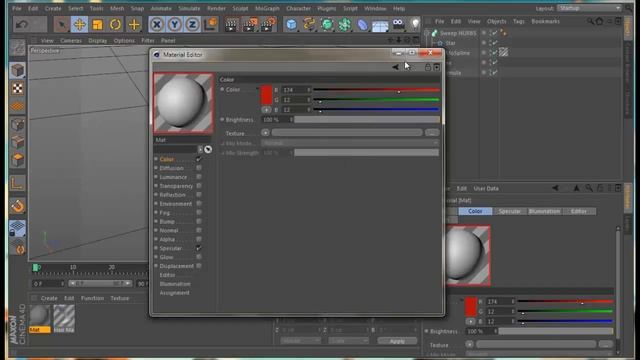Activate the Rotate tool
Screen dimensions: 640x360
116,24
